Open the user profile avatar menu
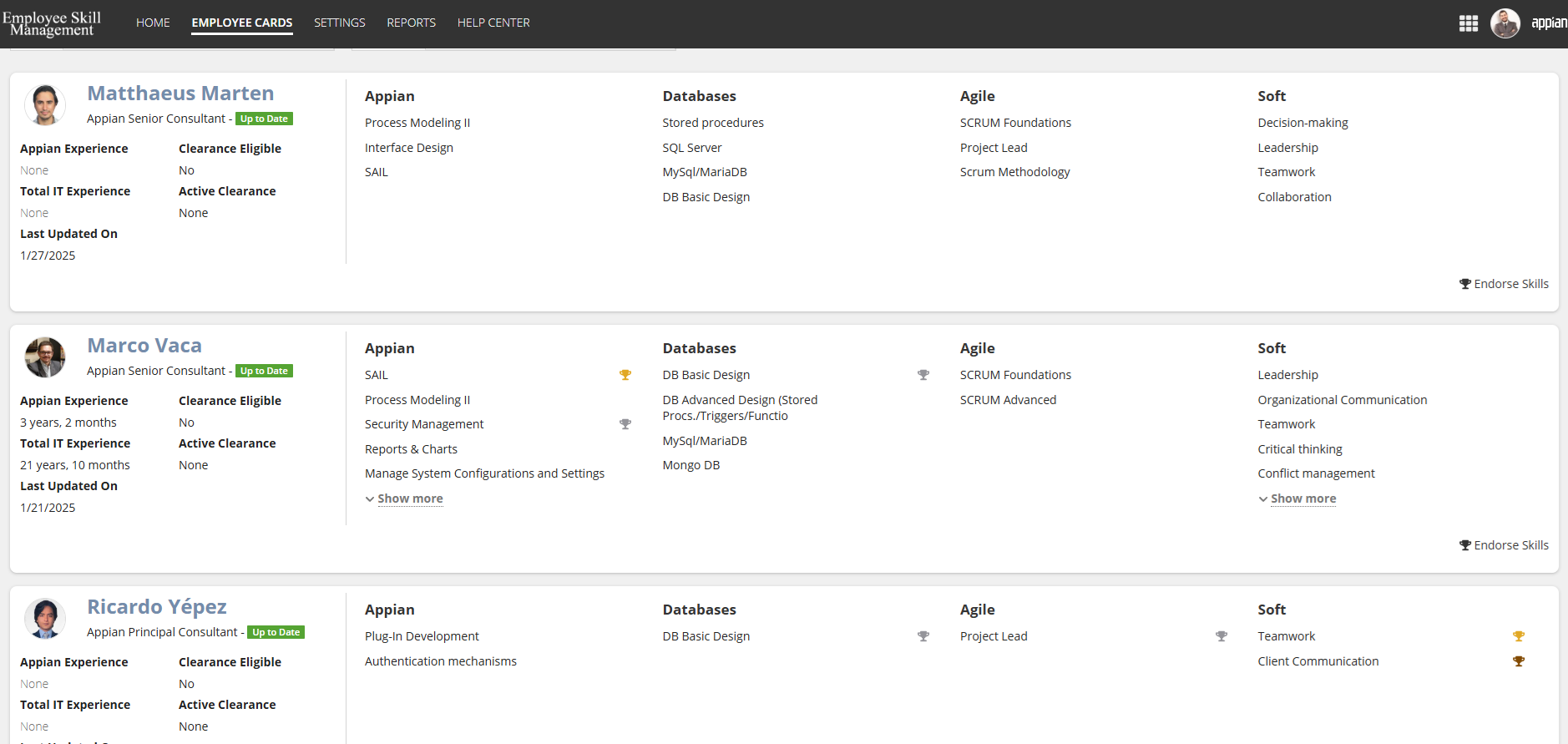This screenshot has width=1568, height=744. coord(1505,23)
